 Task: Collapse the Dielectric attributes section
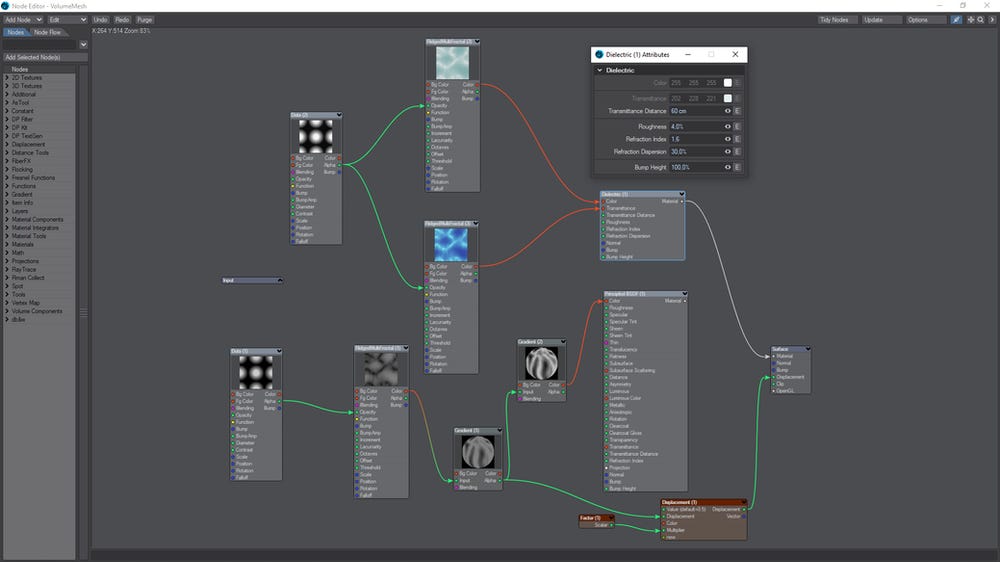tap(599, 70)
